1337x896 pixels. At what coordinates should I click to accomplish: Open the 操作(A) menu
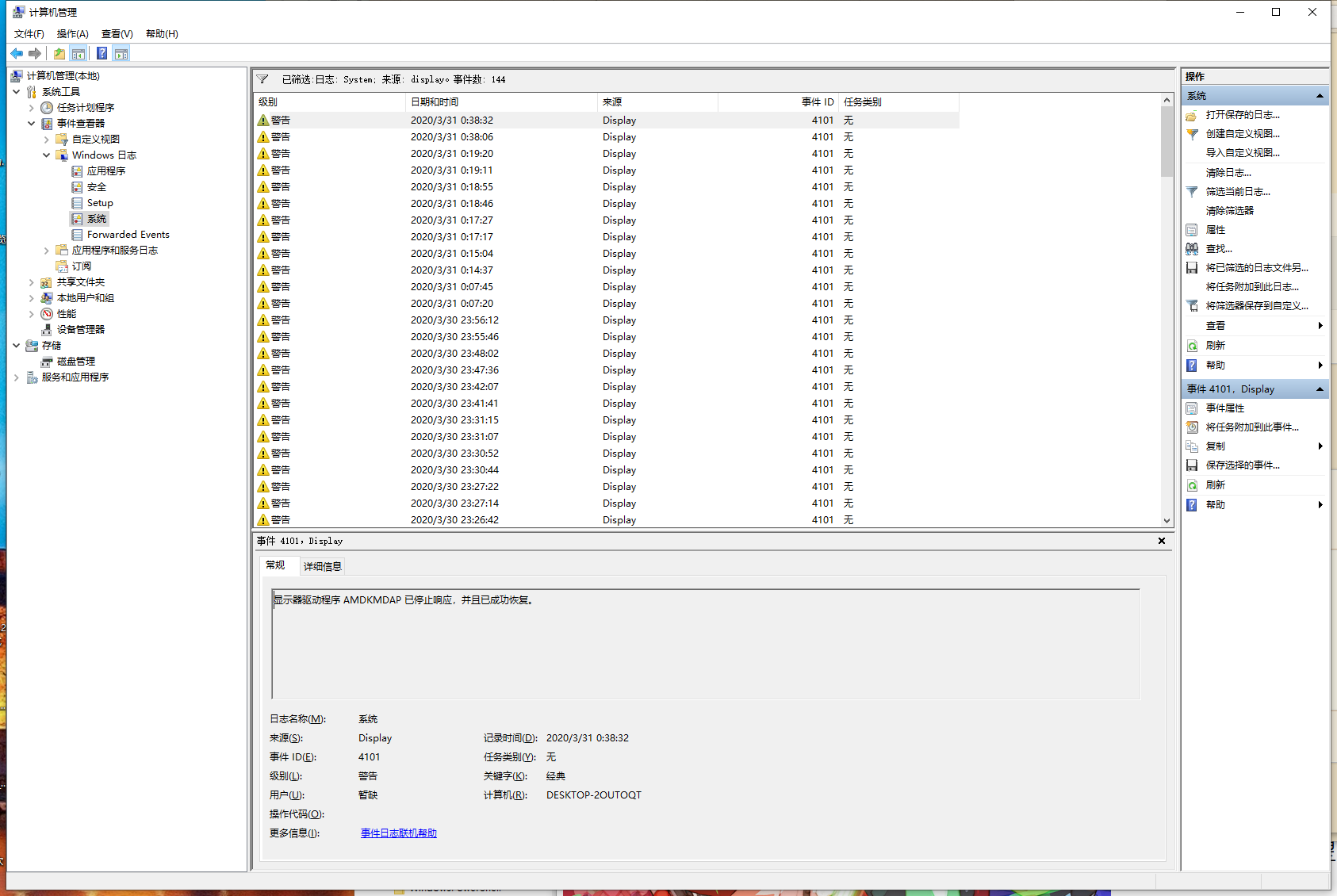tap(72, 33)
